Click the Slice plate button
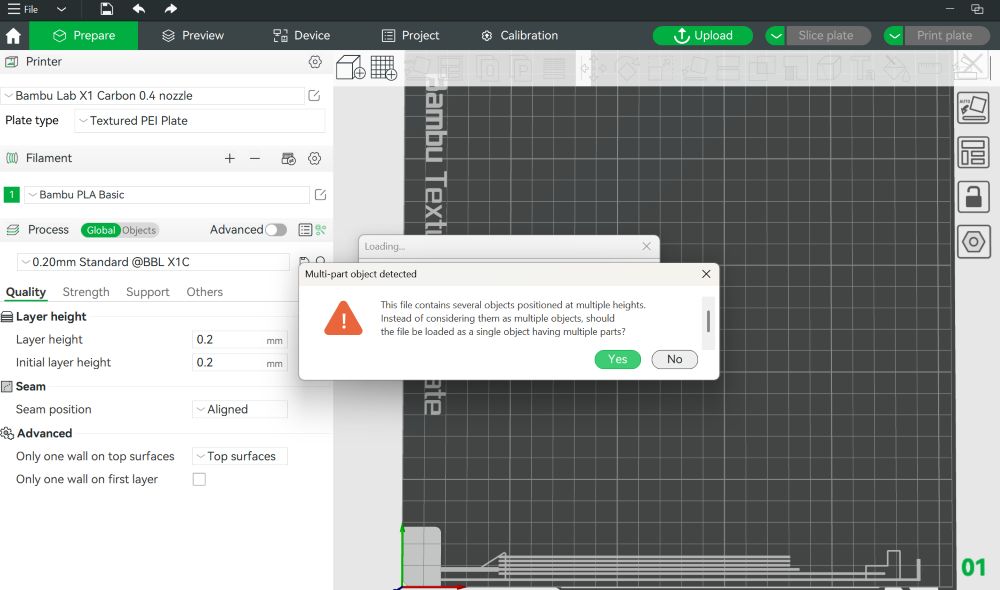This screenshot has height=590, width=1000. (x=826, y=36)
